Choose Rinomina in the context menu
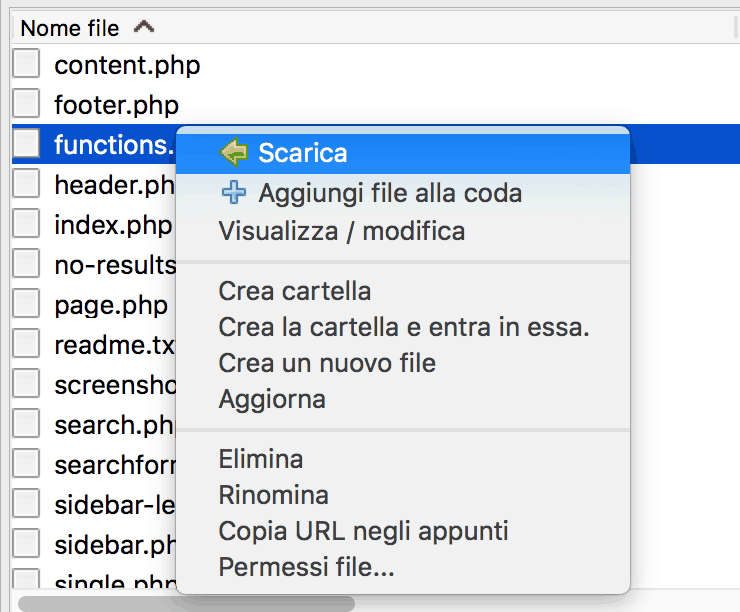Image resolution: width=740 pixels, height=612 pixels. pos(273,495)
